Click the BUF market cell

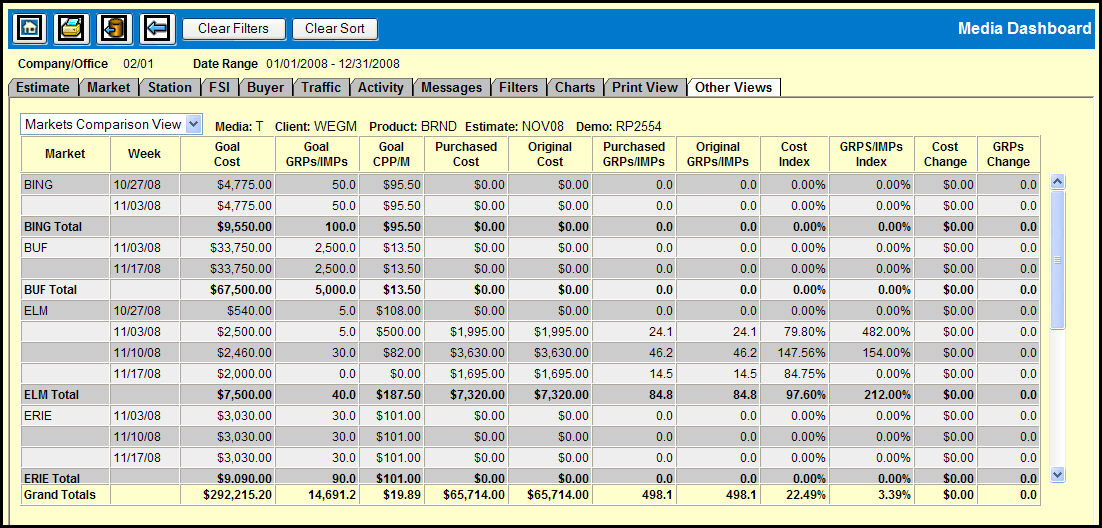coord(66,248)
